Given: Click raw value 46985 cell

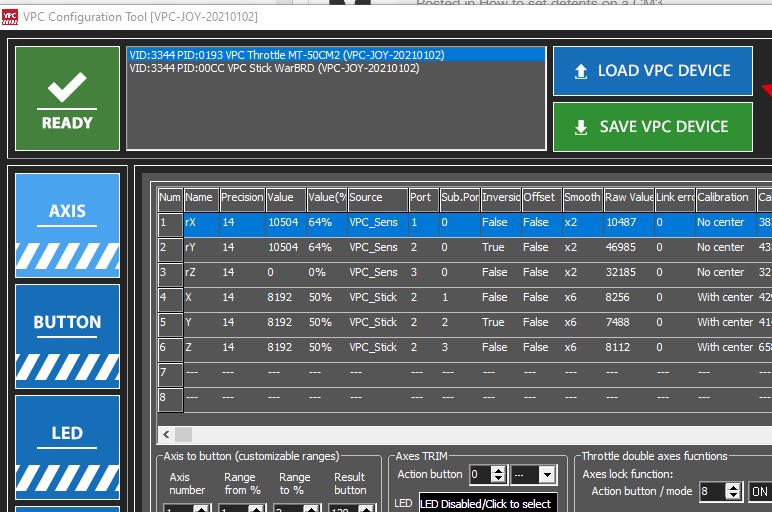Looking at the screenshot, I should [x=629, y=248].
